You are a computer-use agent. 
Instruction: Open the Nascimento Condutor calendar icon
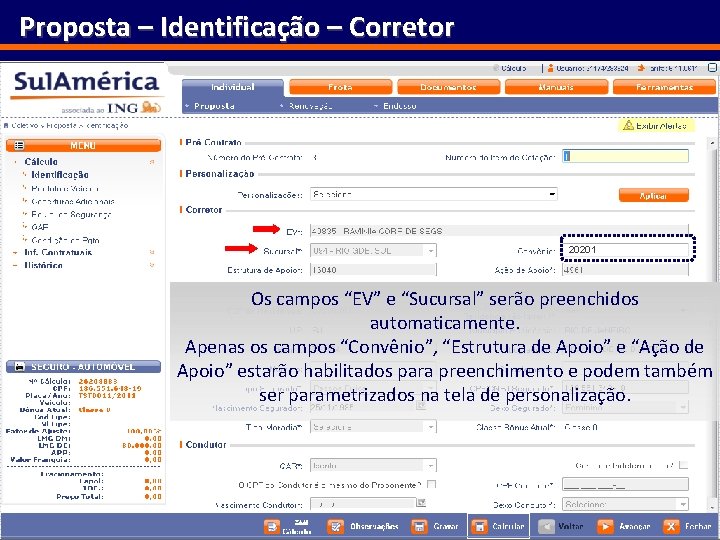tap(421, 503)
